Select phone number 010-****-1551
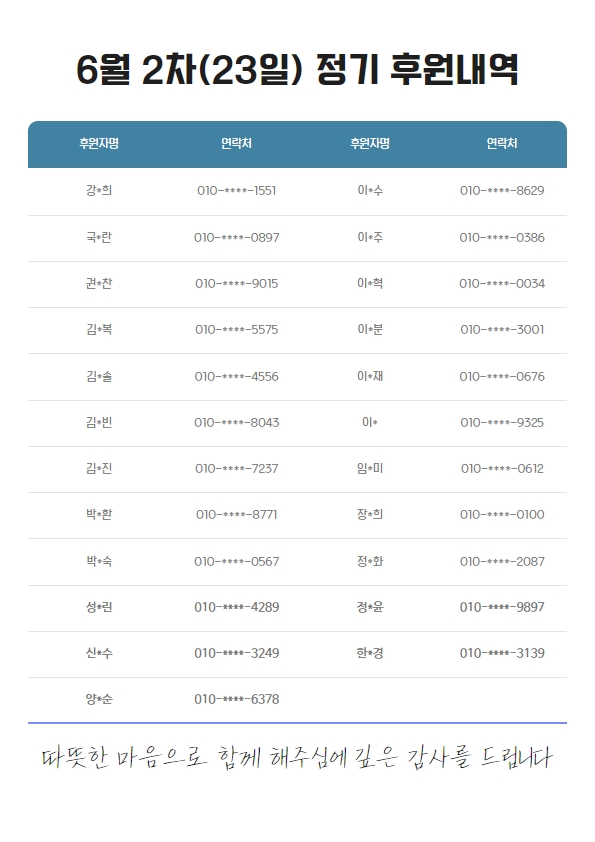This screenshot has width=595, height=842. coord(236,191)
